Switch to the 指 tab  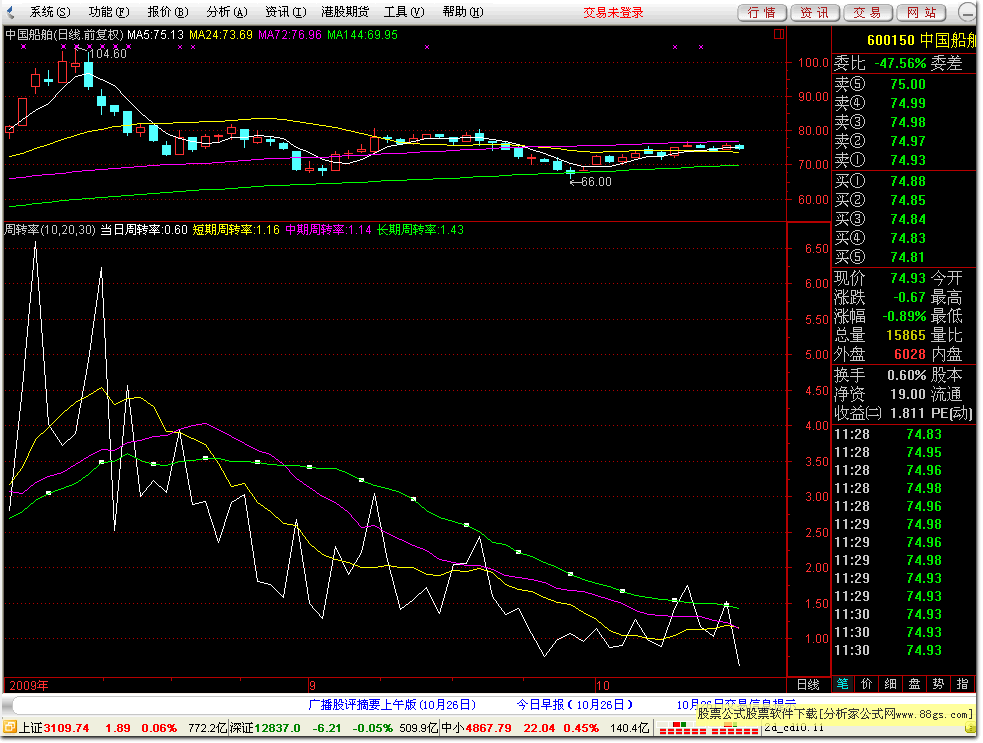click(x=962, y=684)
